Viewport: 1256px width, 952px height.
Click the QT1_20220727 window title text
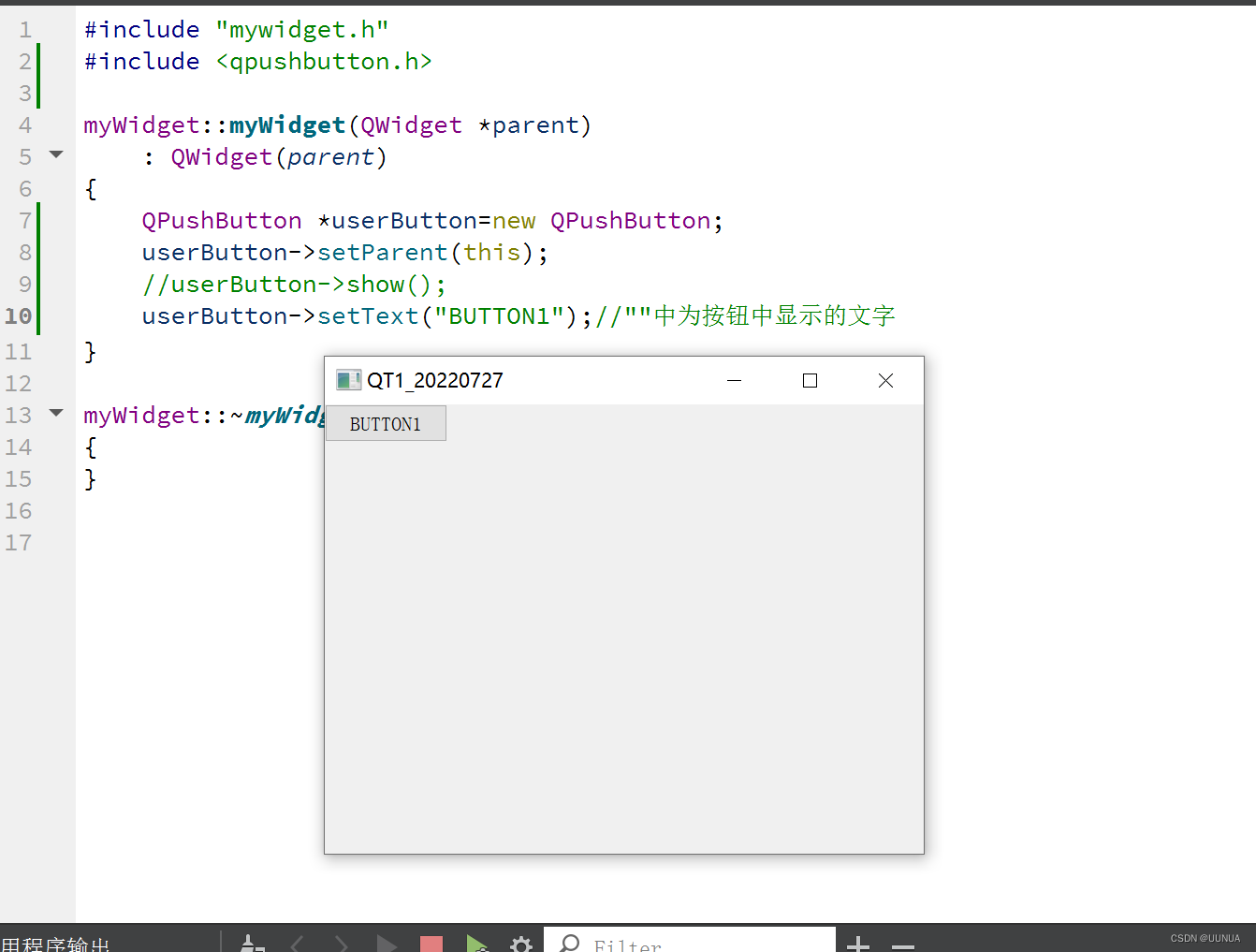435,380
